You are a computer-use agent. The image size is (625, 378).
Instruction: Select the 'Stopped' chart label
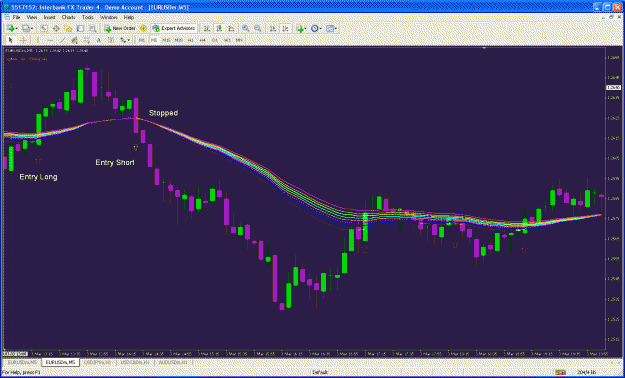click(163, 113)
